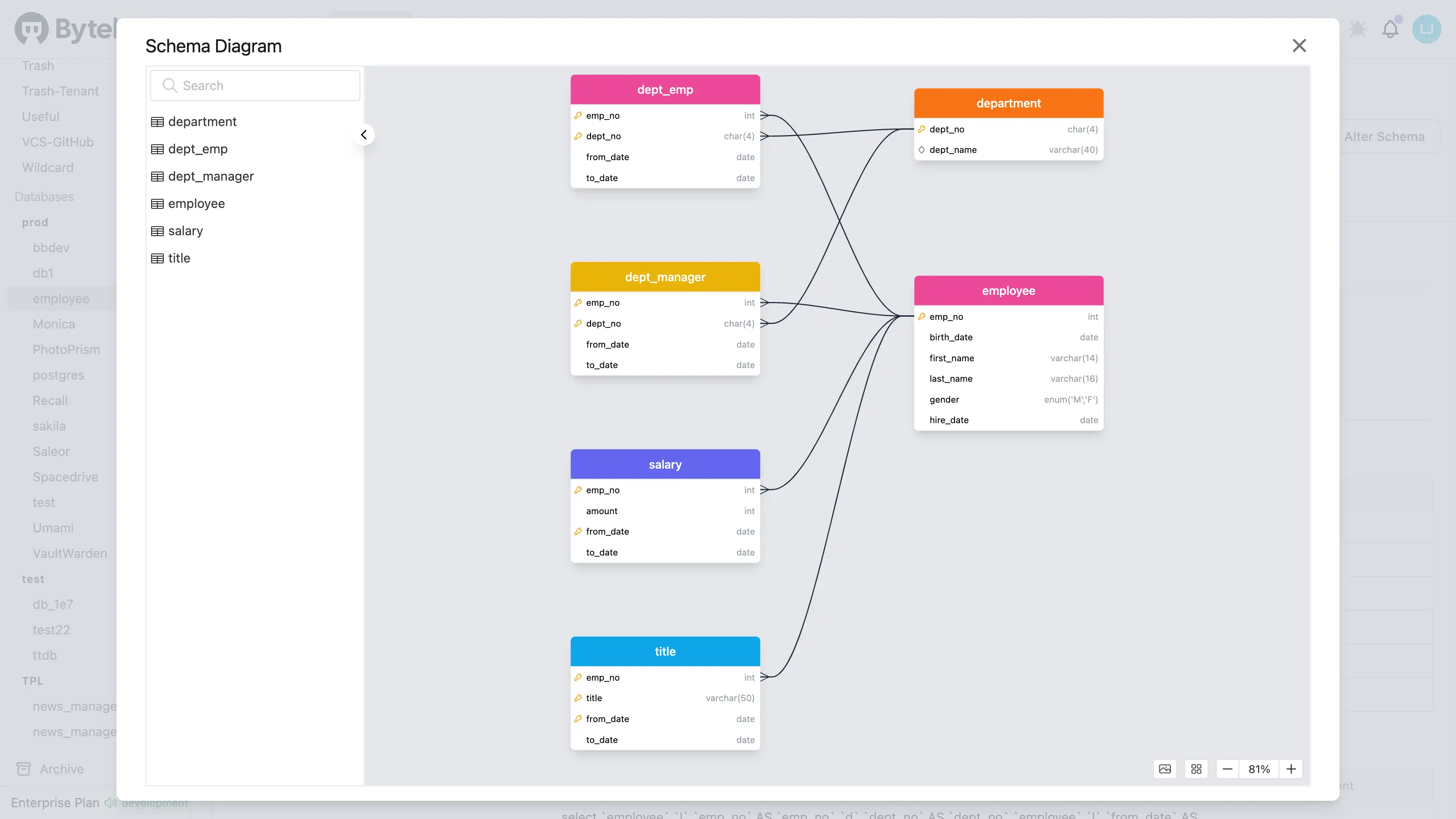
Task: Close the Schema Diagram dialog
Action: pos(1299,46)
